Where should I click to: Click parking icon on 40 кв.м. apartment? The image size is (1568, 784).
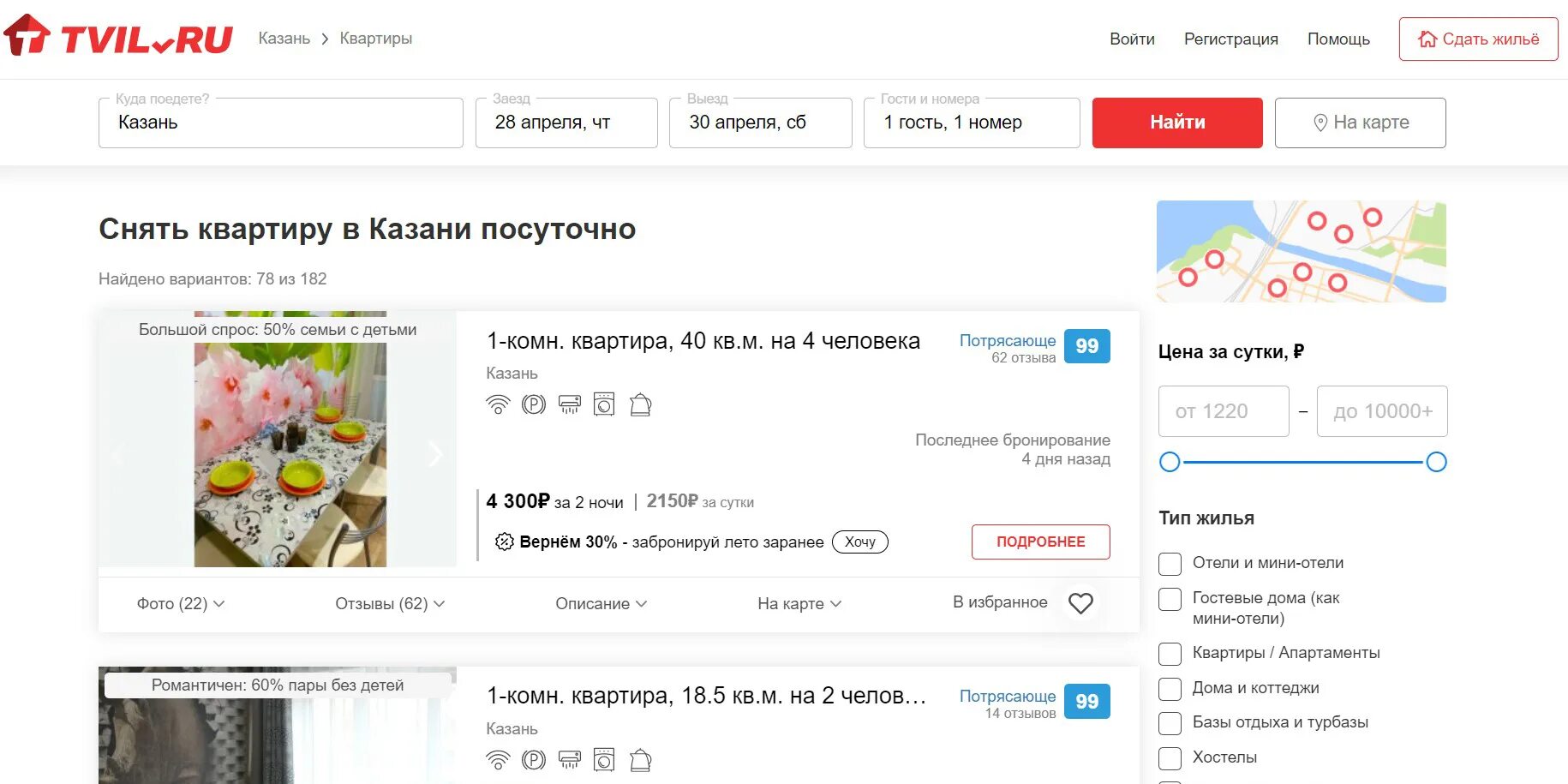534,404
